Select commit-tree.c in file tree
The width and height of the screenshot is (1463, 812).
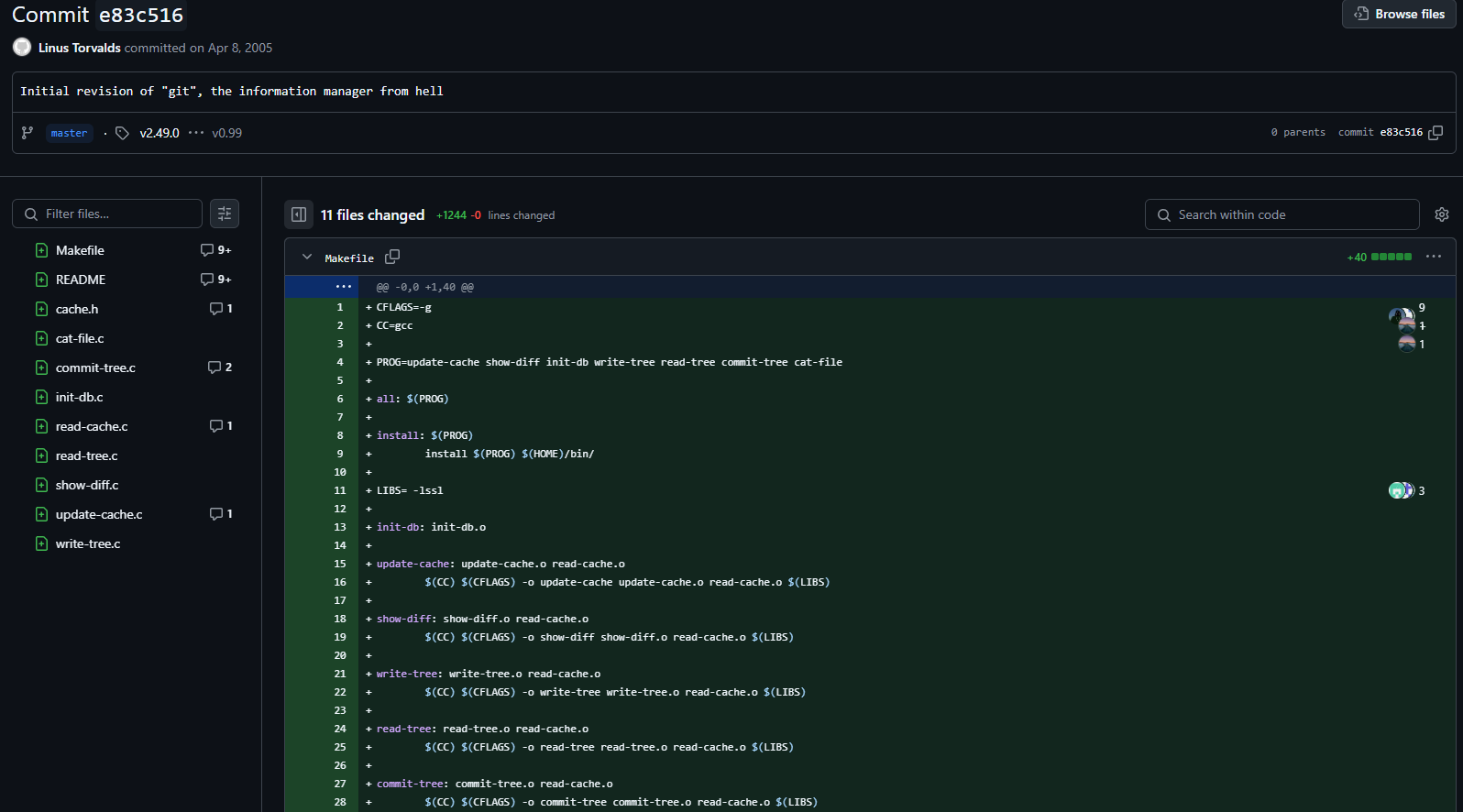coord(95,368)
